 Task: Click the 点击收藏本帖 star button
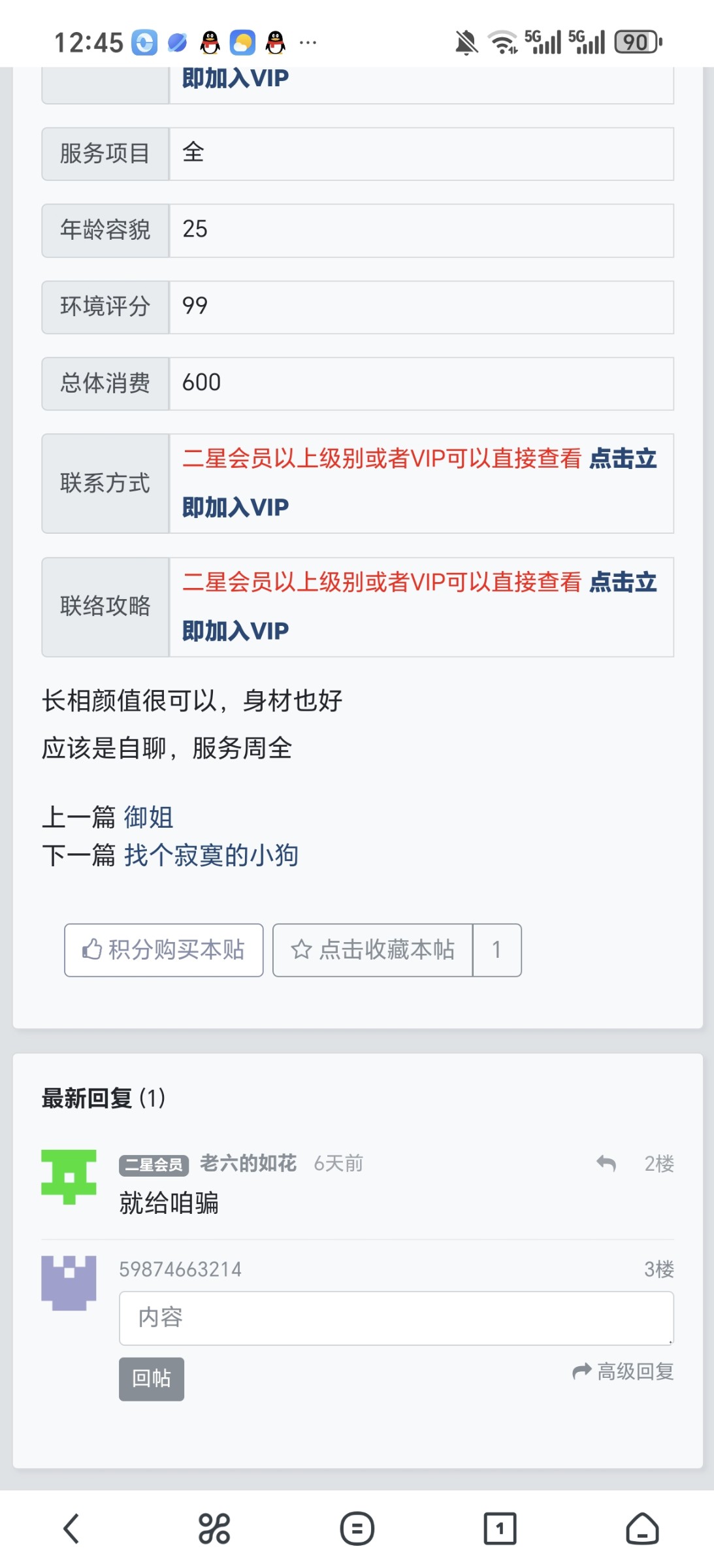pos(372,950)
